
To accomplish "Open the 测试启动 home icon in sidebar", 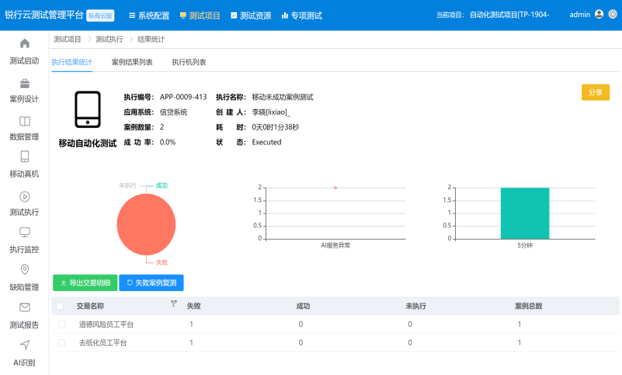I will [25, 43].
